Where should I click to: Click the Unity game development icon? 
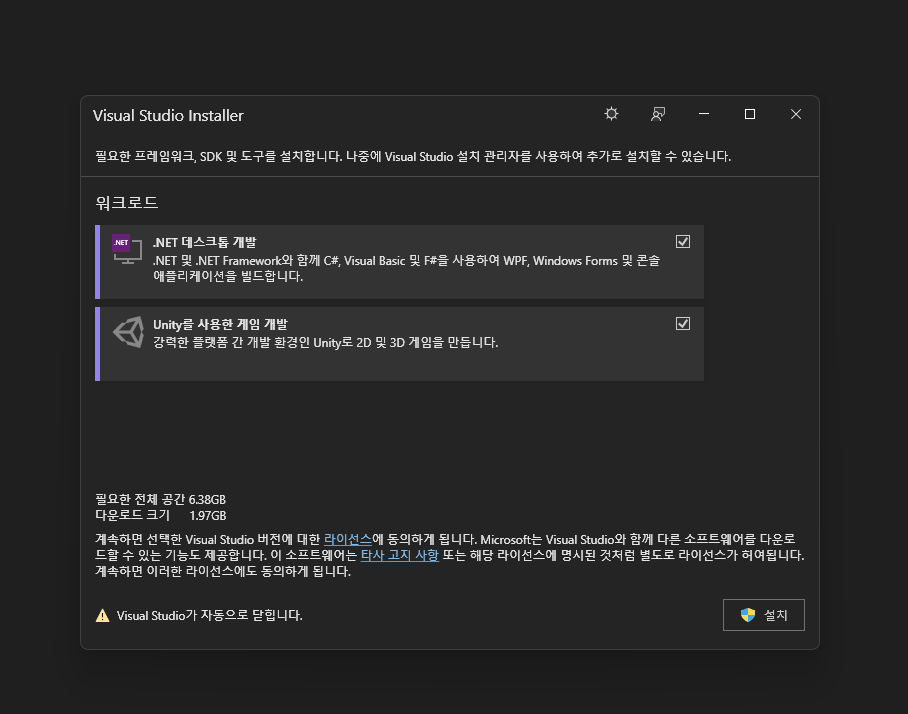point(128,332)
